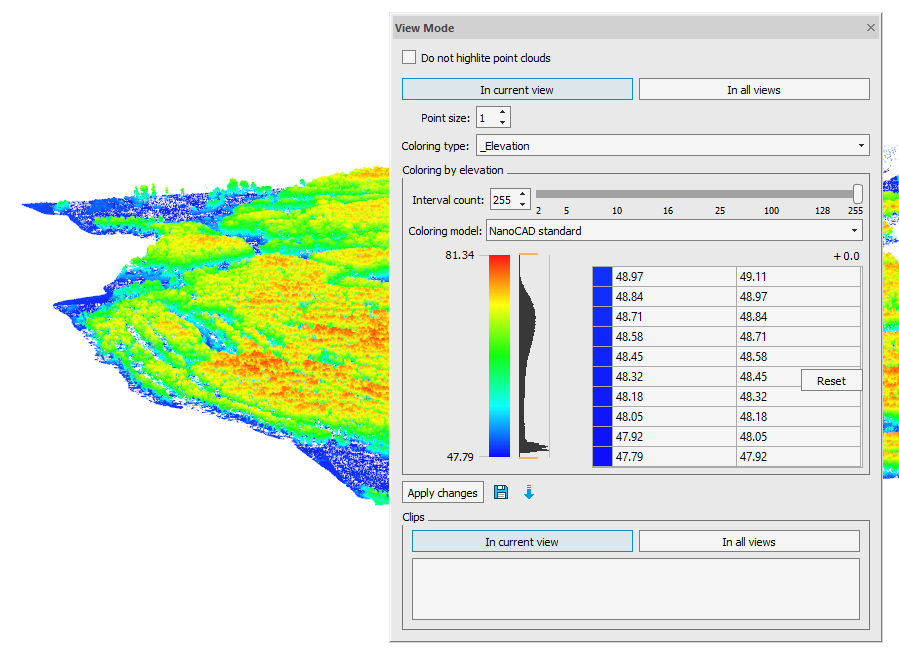Select top 'In all views' toggle button
The image size is (899, 656).
[753, 90]
